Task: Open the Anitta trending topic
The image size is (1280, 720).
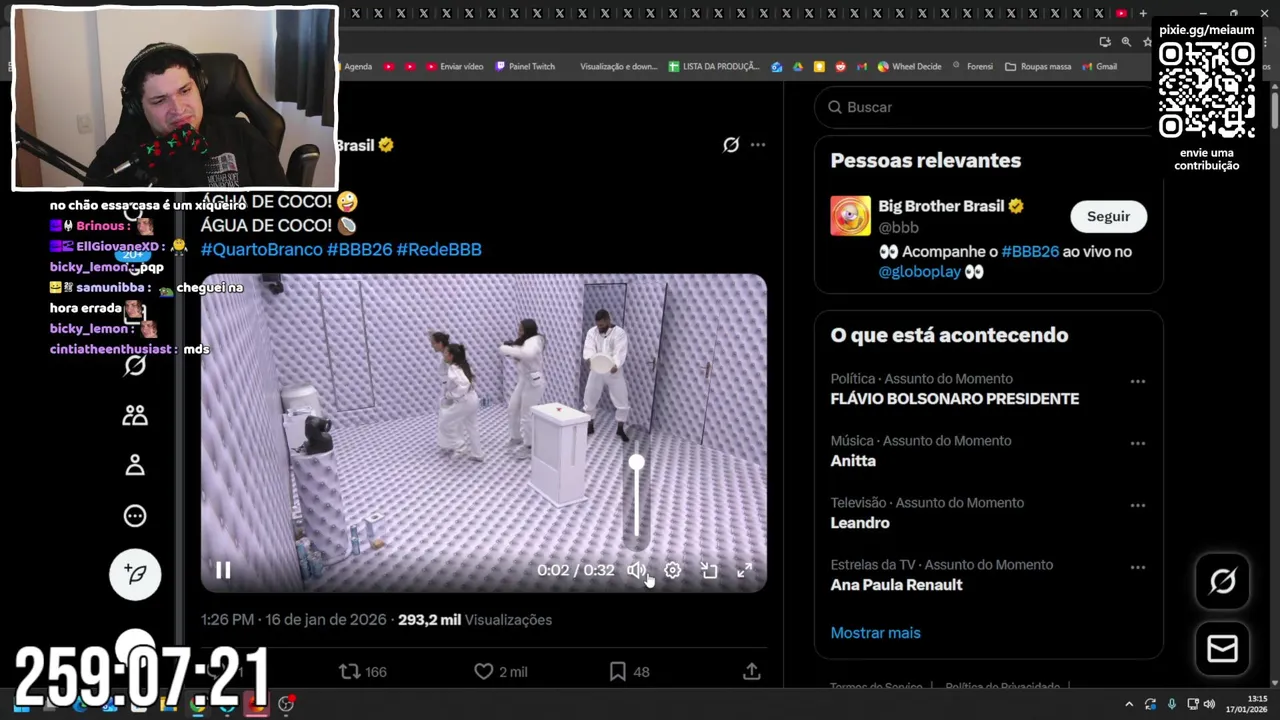Action: pos(853,460)
